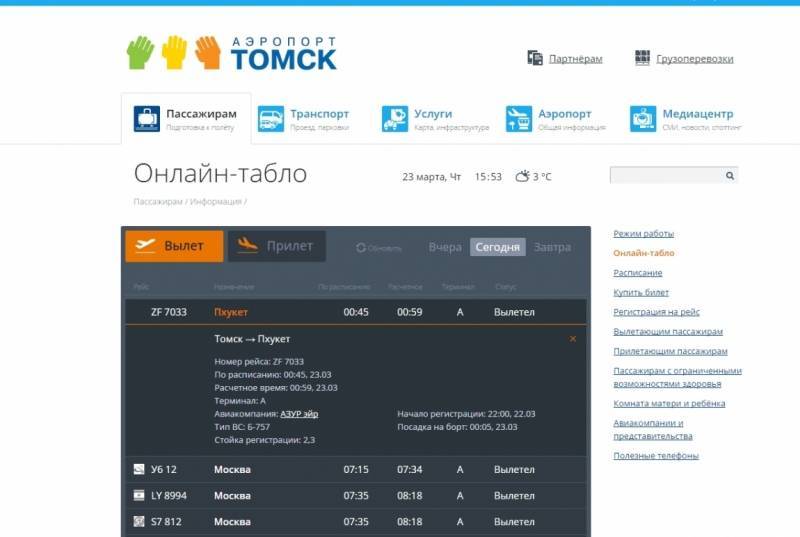Image resolution: width=800 pixels, height=537 pixels.
Task: Show yesterday's flights with Вчера
Action: (x=445, y=247)
